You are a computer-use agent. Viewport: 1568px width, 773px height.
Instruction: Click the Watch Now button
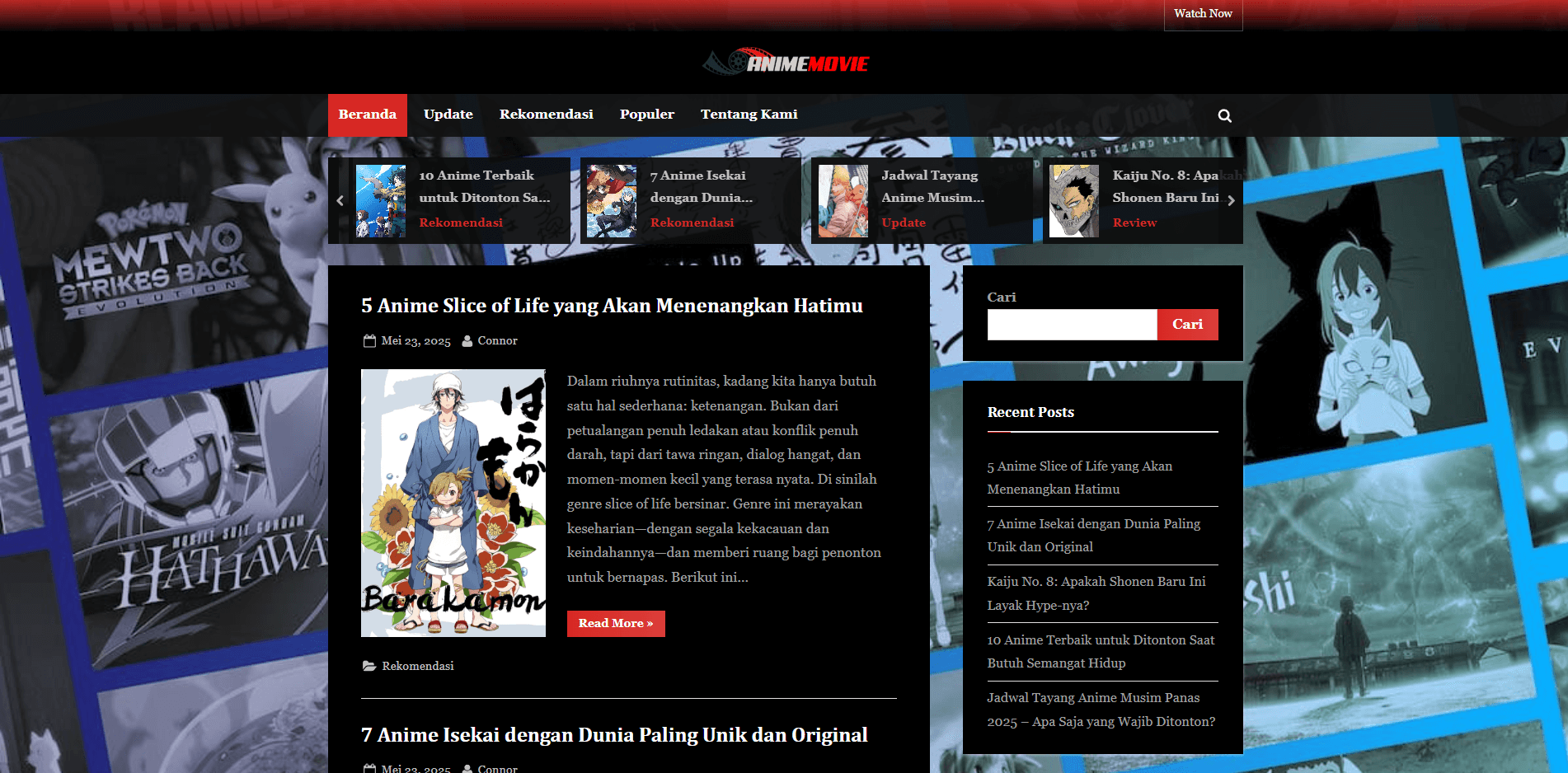pos(1203,14)
